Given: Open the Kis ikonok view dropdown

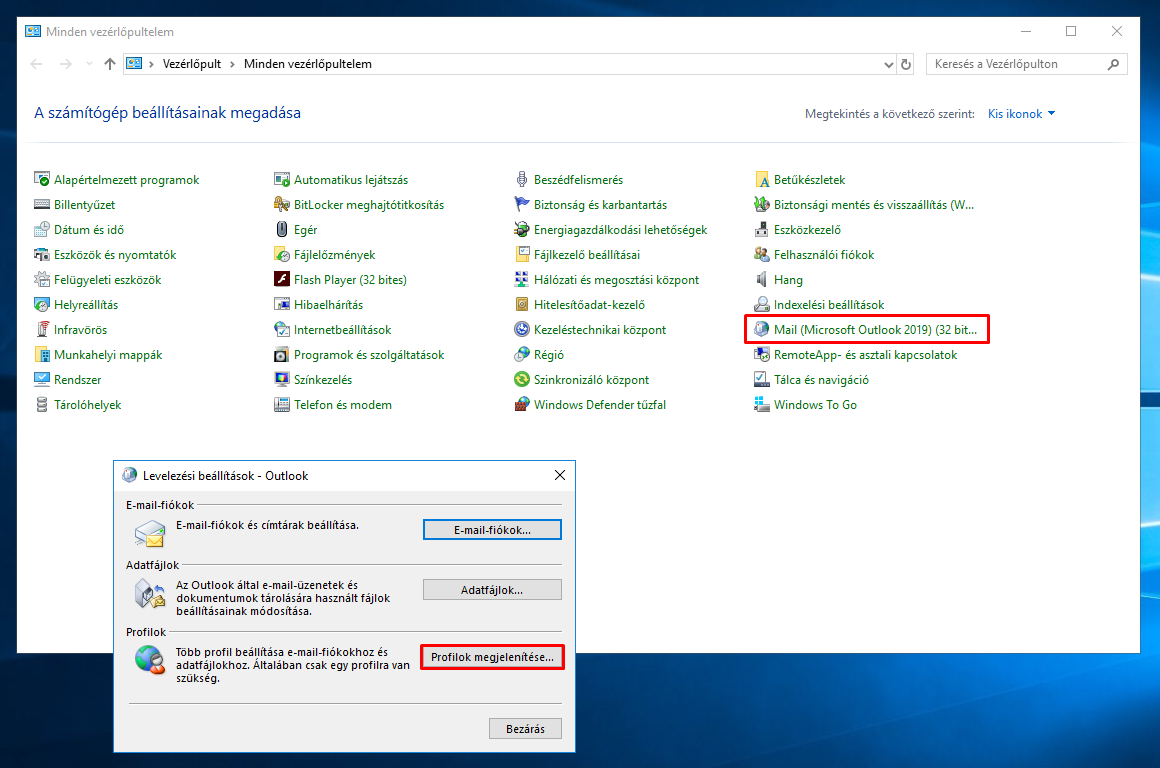Looking at the screenshot, I should (x=1022, y=114).
